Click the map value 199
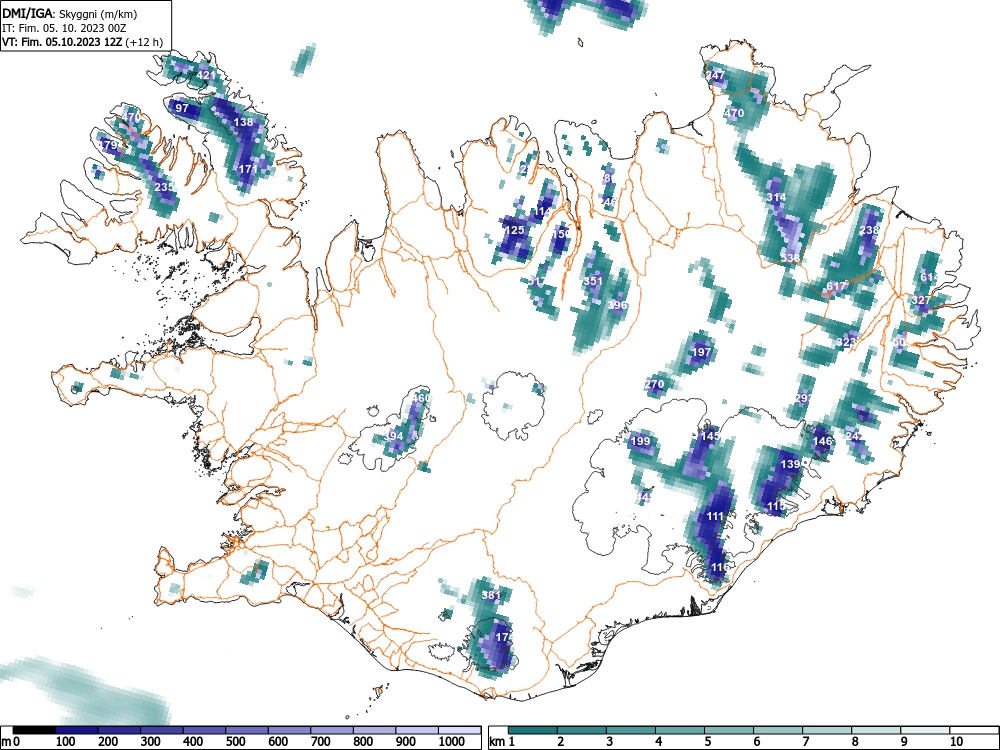Image resolution: width=1000 pixels, height=750 pixels. (x=640, y=441)
